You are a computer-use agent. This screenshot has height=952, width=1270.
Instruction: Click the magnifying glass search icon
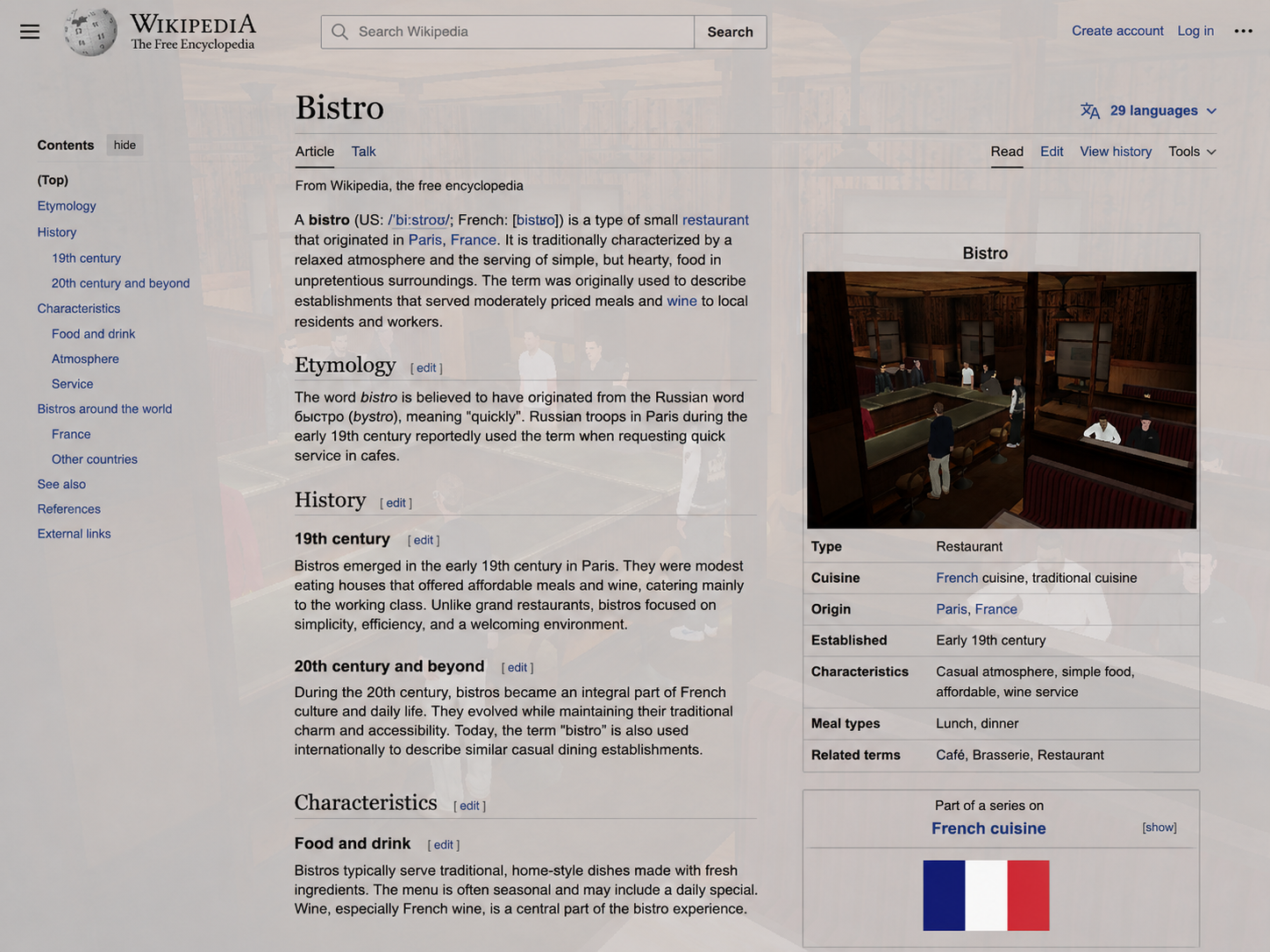click(x=339, y=32)
